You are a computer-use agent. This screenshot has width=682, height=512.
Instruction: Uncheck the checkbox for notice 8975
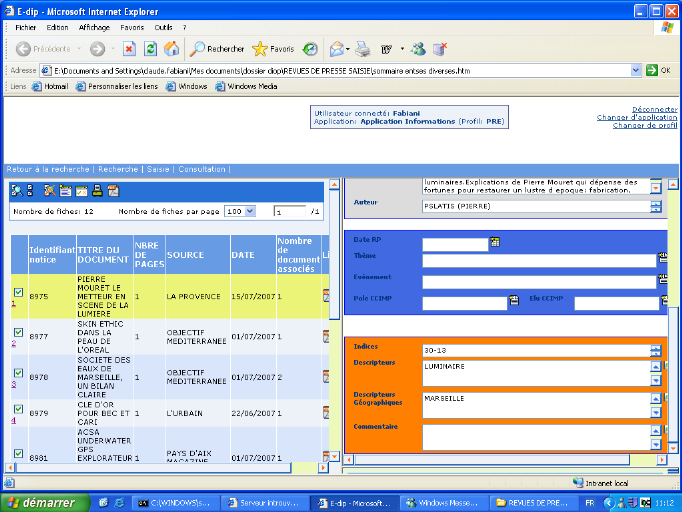[18, 292]
